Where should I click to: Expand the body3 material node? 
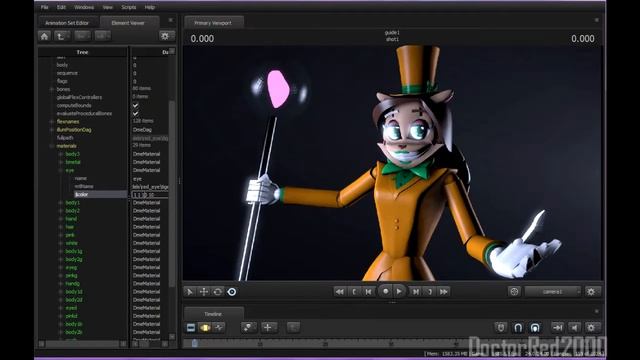61,154
